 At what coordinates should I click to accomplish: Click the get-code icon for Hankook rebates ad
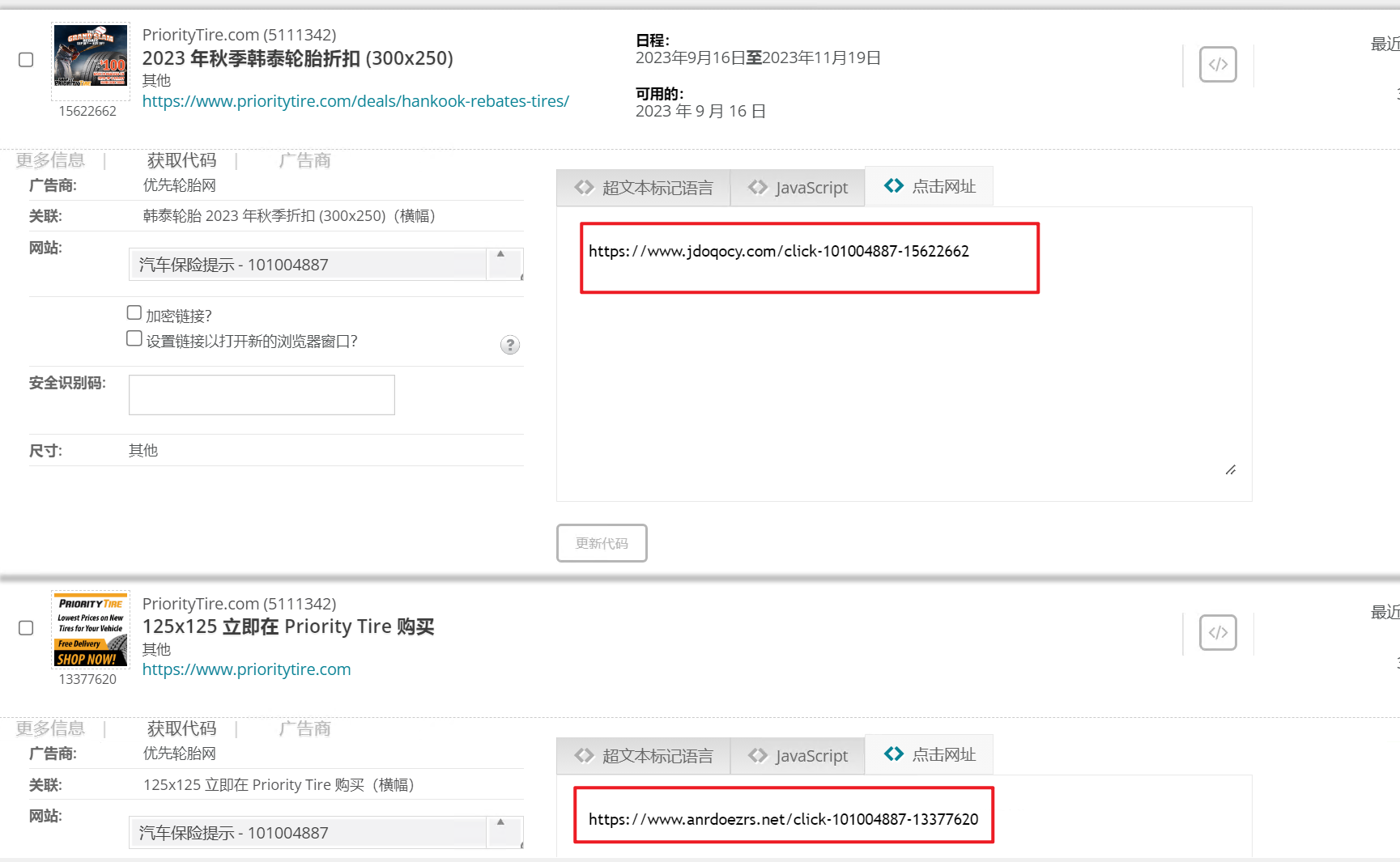pyautogui.click(x=1217, y=65)
